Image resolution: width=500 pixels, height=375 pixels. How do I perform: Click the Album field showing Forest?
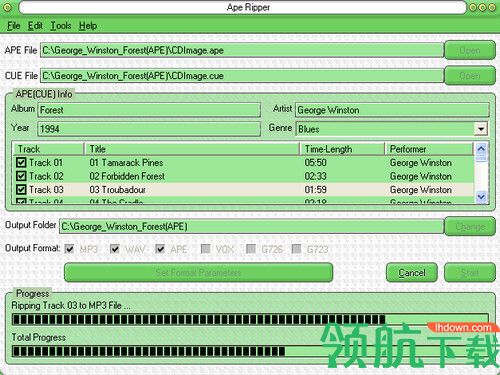pos(149,110)
